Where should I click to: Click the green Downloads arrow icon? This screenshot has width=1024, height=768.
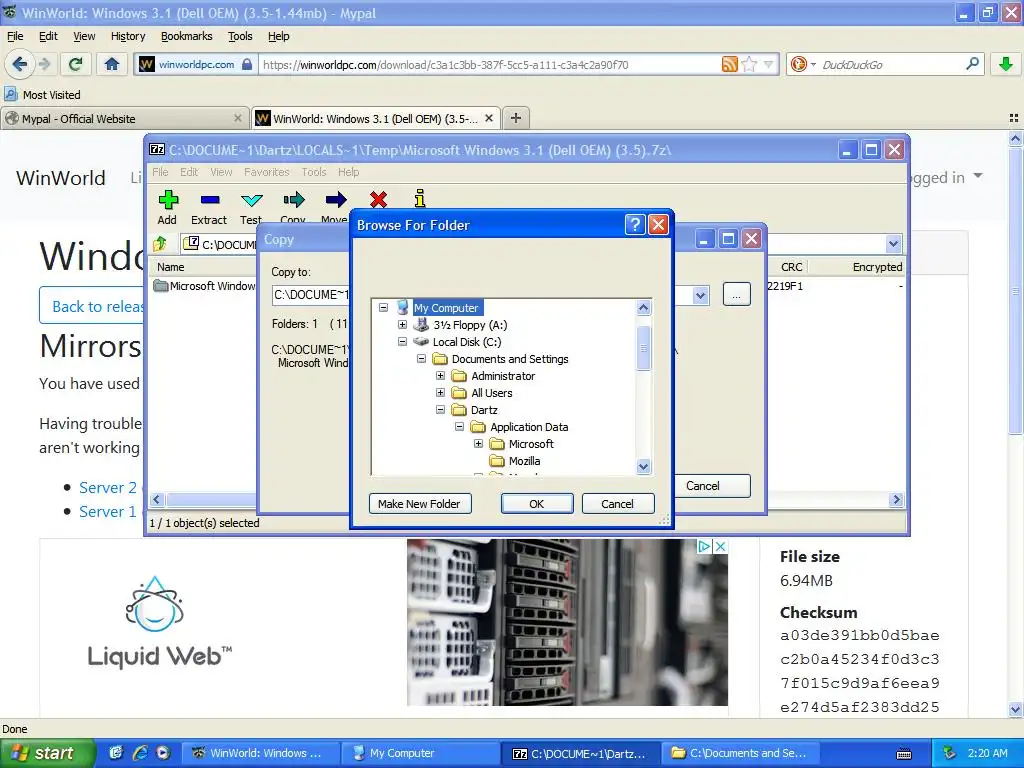pyautogui.click(x=1006, y=64)
